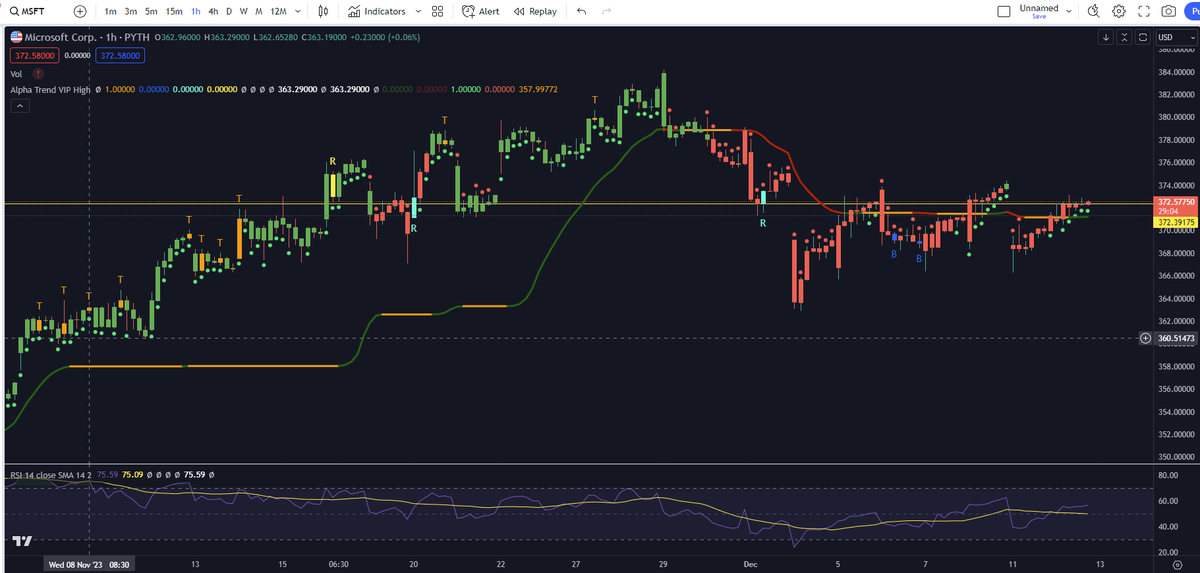Click the 352.00000 price scale value
This screenshot has width=1200, height=573.
[x=1177, y=435]
